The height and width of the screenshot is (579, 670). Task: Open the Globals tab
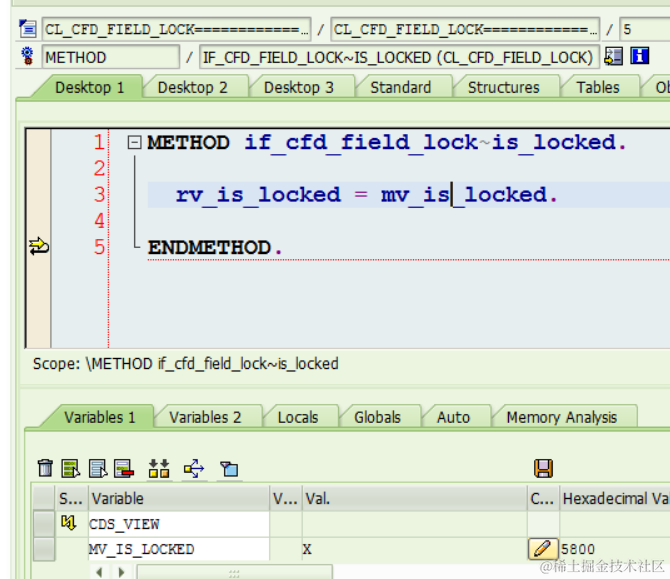(x=377, y=417)
